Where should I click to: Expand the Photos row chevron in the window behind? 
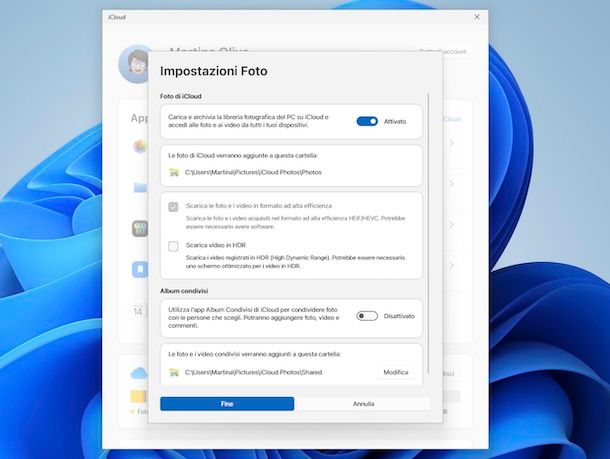(452, 143)
